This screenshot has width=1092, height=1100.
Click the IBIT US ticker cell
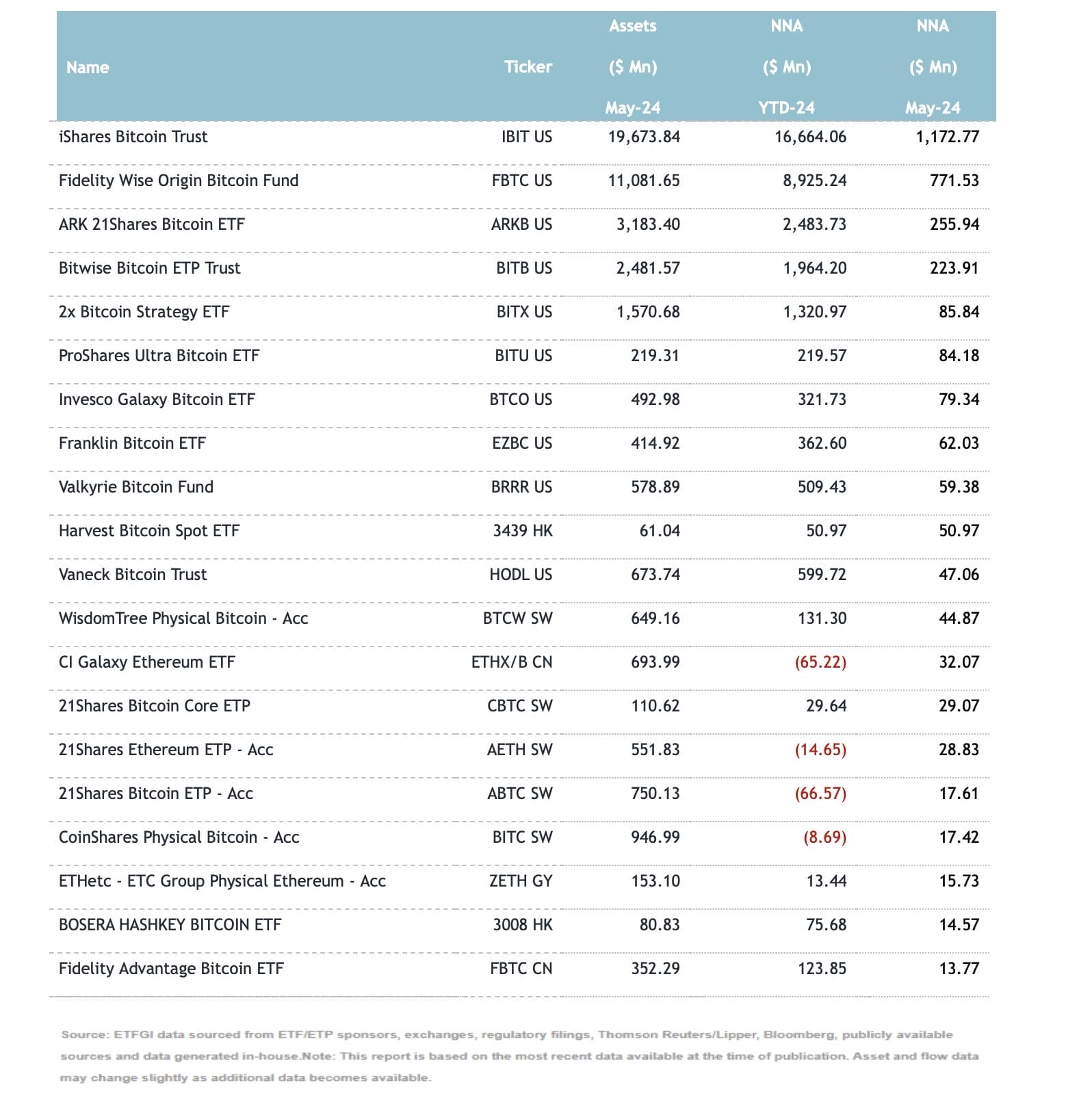(526, 137)
